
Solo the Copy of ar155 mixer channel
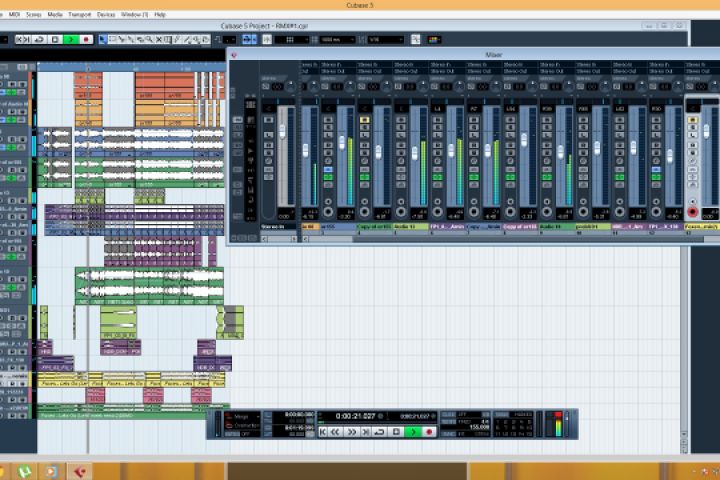click(365, 128)
